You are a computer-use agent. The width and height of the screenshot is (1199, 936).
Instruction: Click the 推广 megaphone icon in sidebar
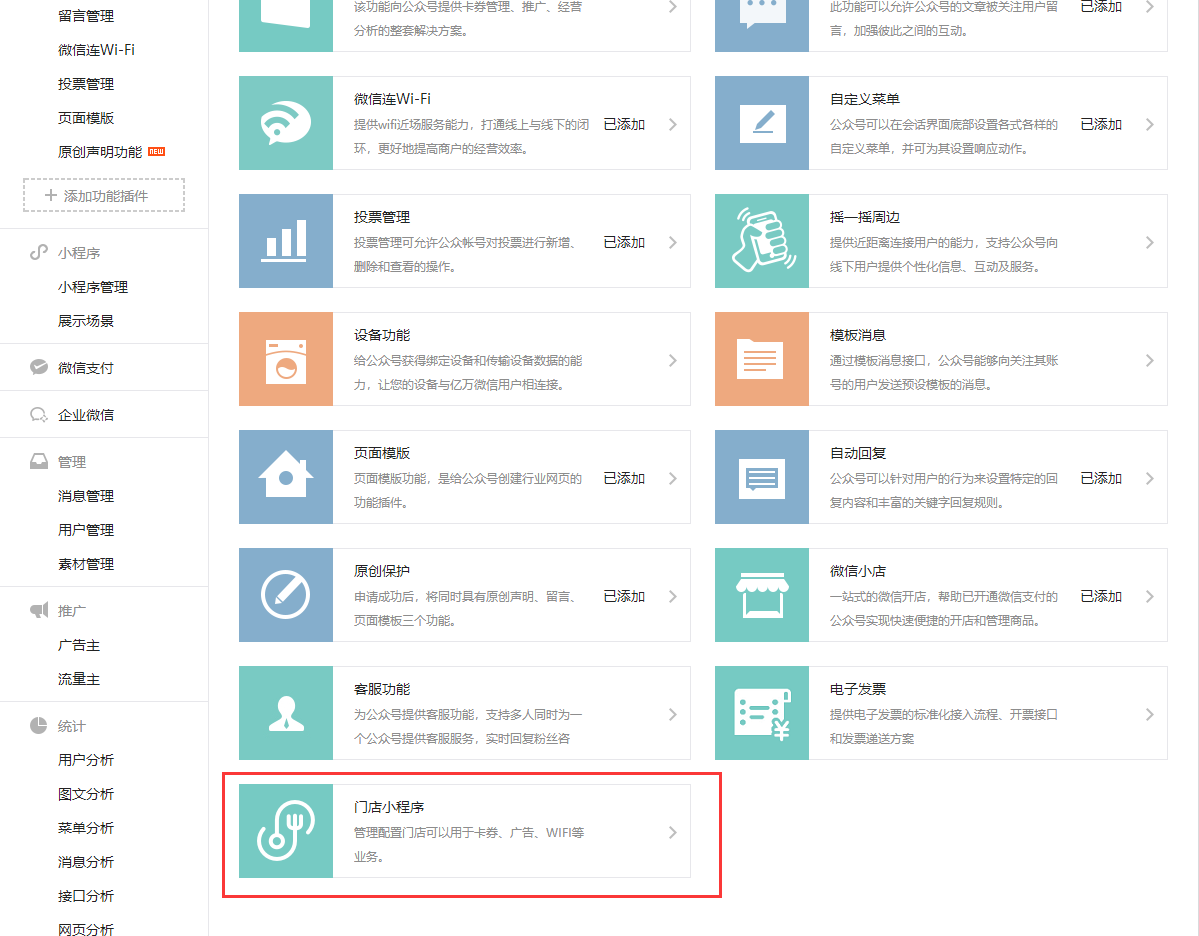tap(38, 609)
